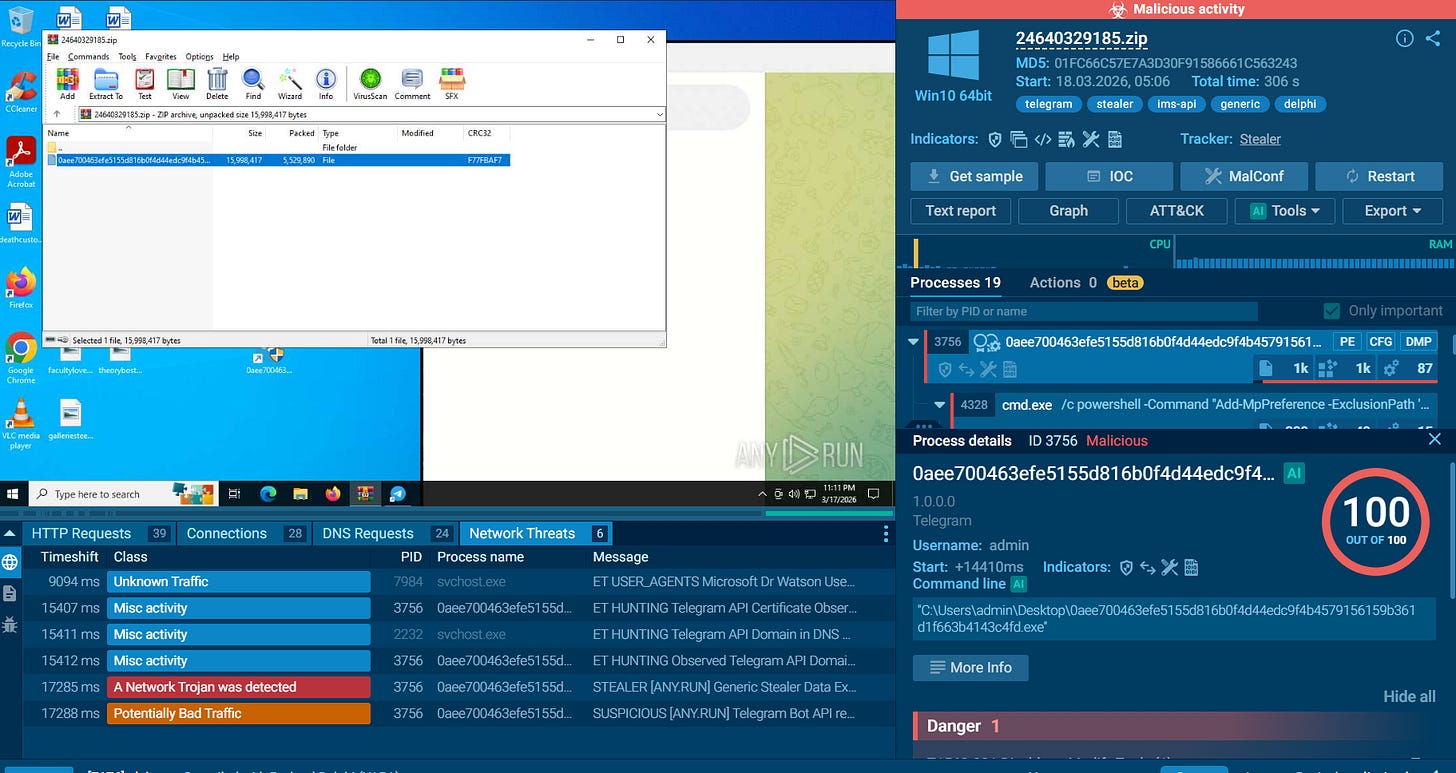Open MalConf button
Screen dimensions: 1456x773
click(1244, 176)
